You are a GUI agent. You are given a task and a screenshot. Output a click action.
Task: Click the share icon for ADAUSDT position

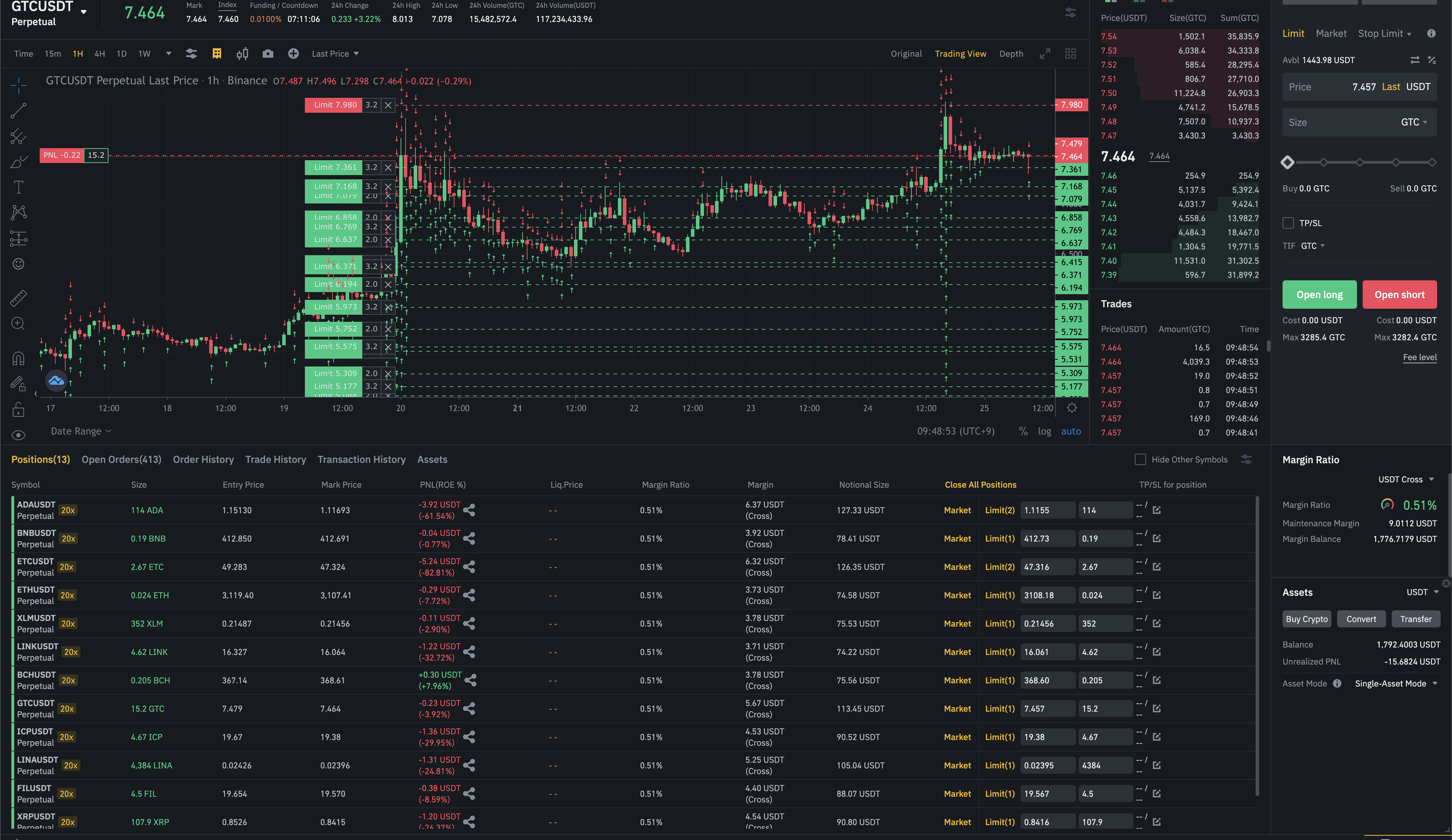pyautogui.click(x=470, y=510)
